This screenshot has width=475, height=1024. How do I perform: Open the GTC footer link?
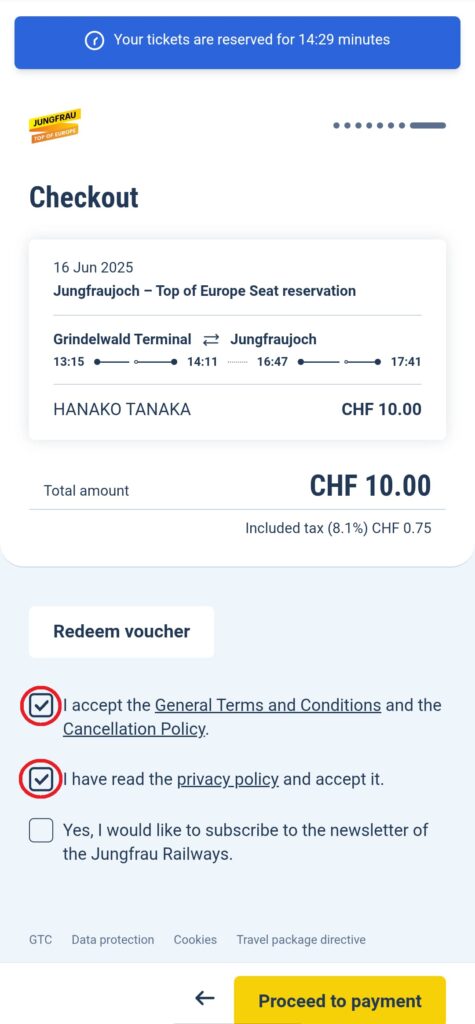41,940
